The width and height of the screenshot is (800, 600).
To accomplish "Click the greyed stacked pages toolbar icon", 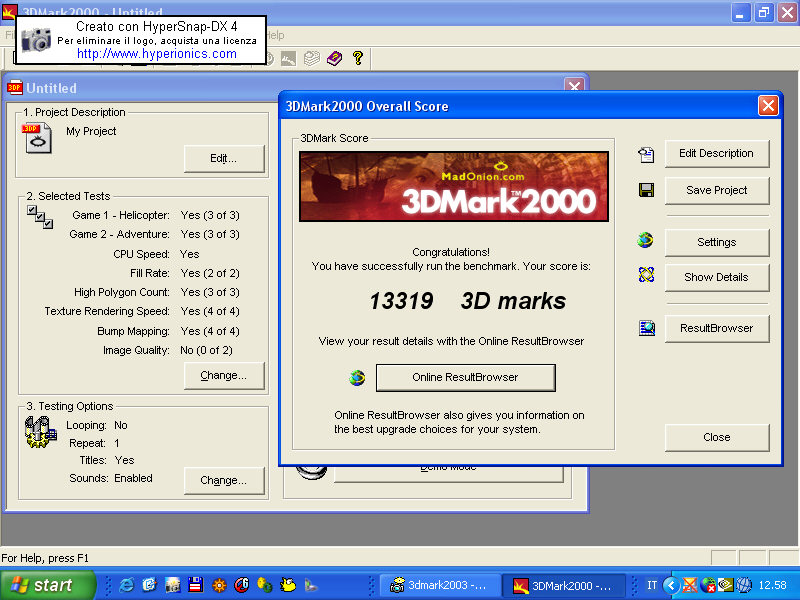I will pyautogui.click(x=312, y=59).
